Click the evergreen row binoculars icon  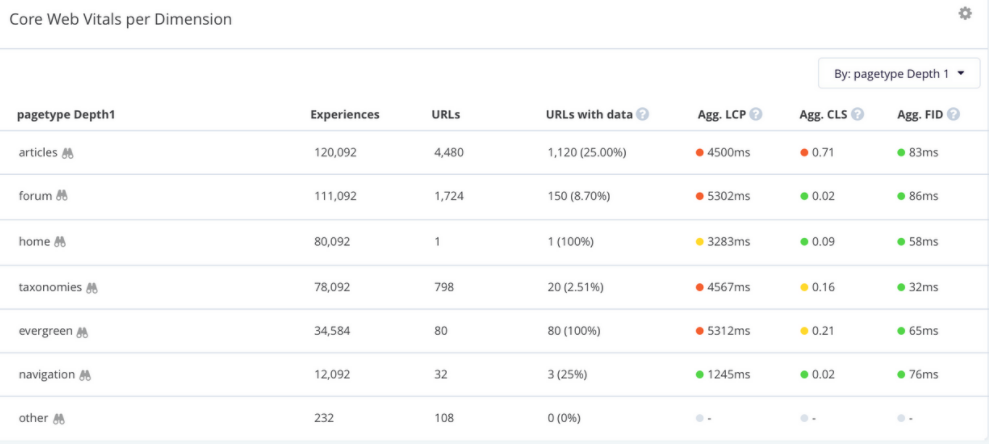(x=84, y=331)
